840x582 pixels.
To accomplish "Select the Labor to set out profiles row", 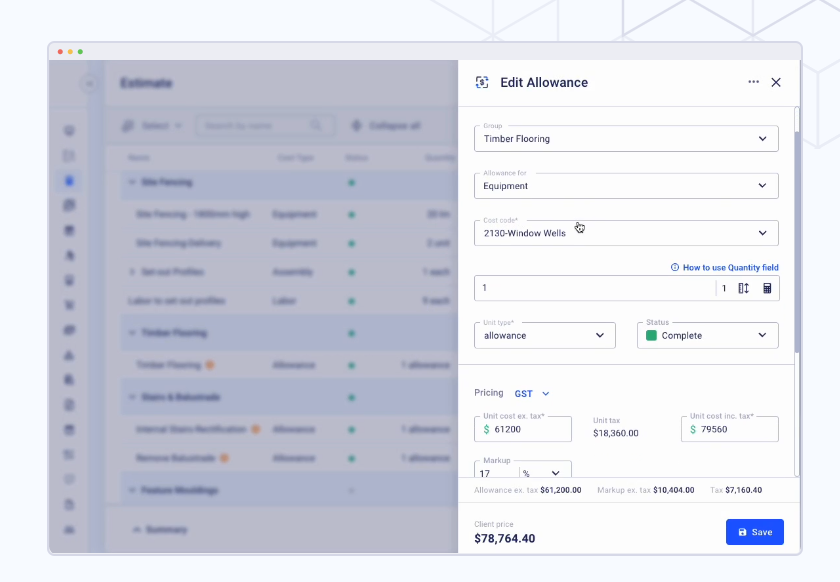I will pyautogui.click(x=289, y=301).
